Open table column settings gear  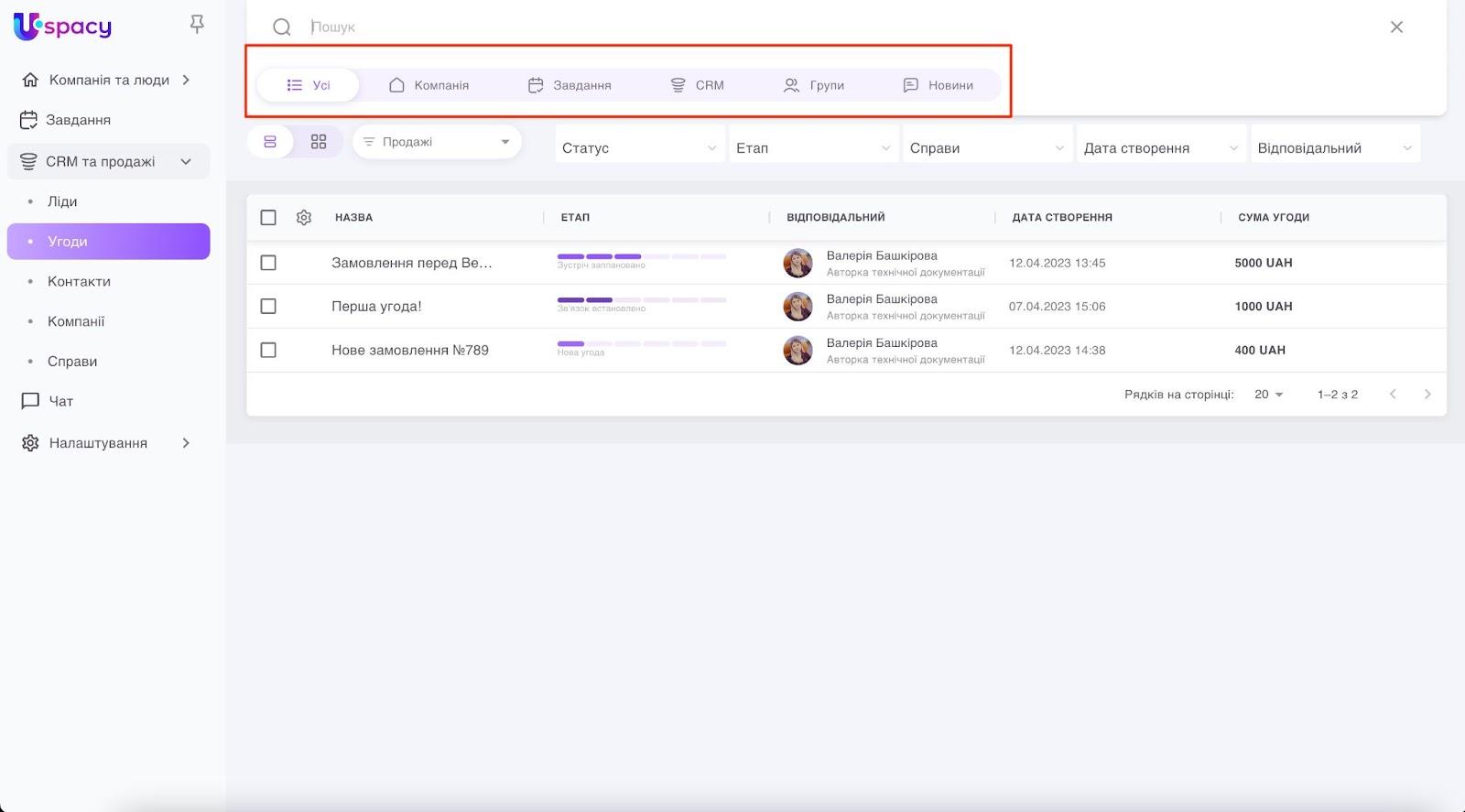tap(304, 218)
